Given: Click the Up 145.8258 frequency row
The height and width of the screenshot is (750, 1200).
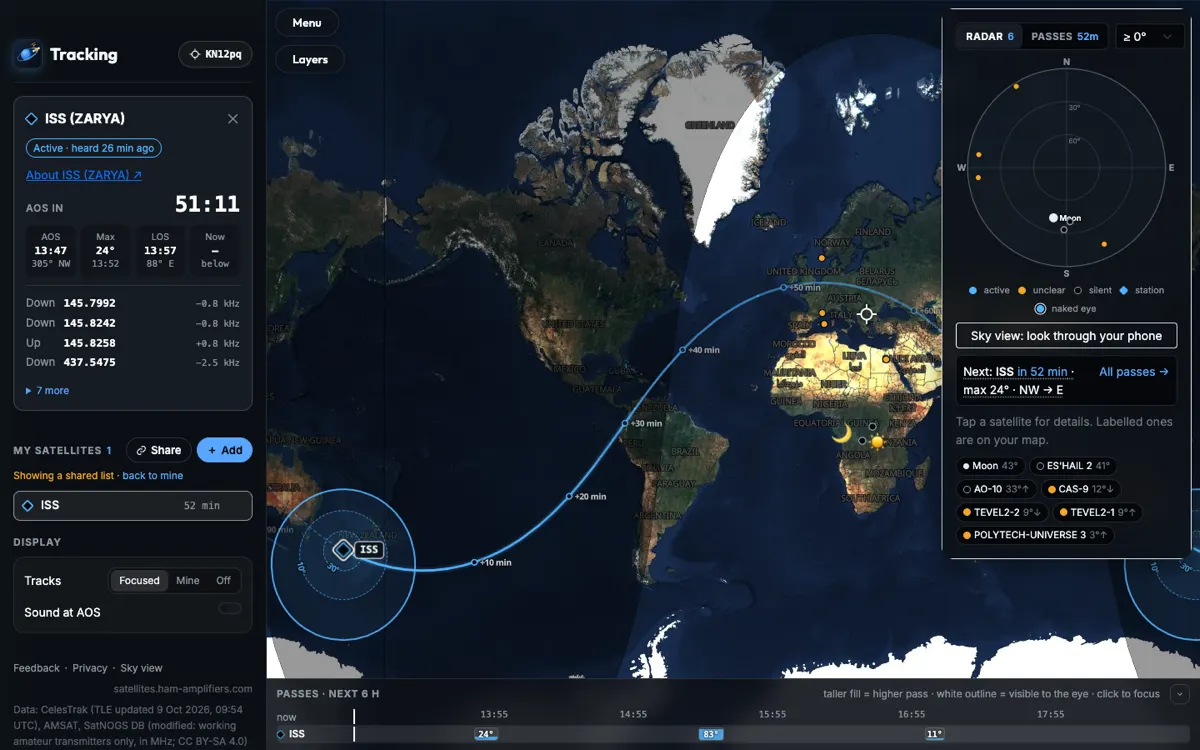Looking at the screenshot, I should [133, 343].
